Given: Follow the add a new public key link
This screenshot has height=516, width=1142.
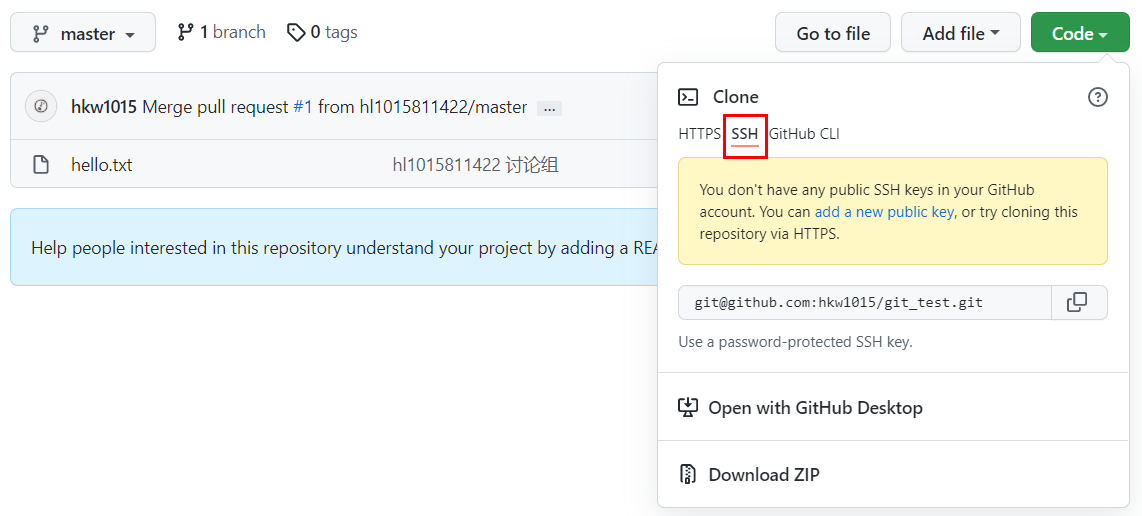Looking at the screenshot, I should 884,212.
